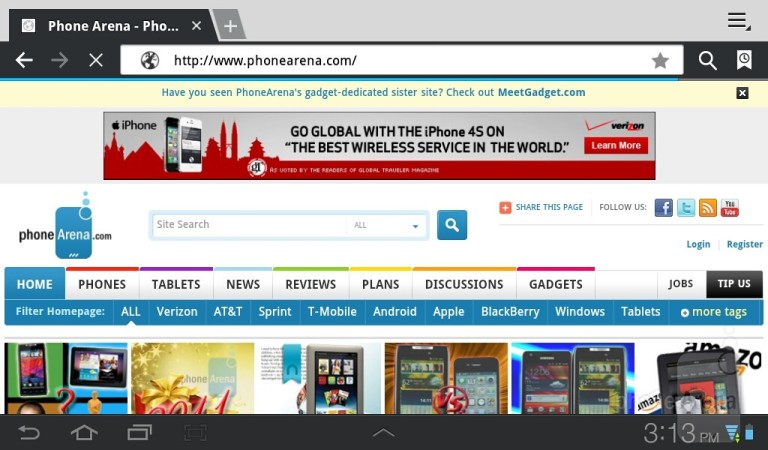Bookmark page with the star icon
The height and width of the screenshot is (450, 768).
pos(660,61)
